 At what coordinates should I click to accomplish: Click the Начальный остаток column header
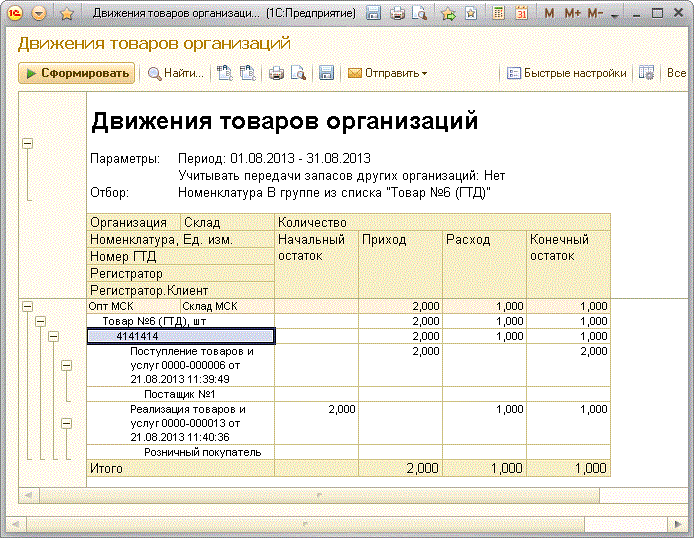click(x=316, y=264)
